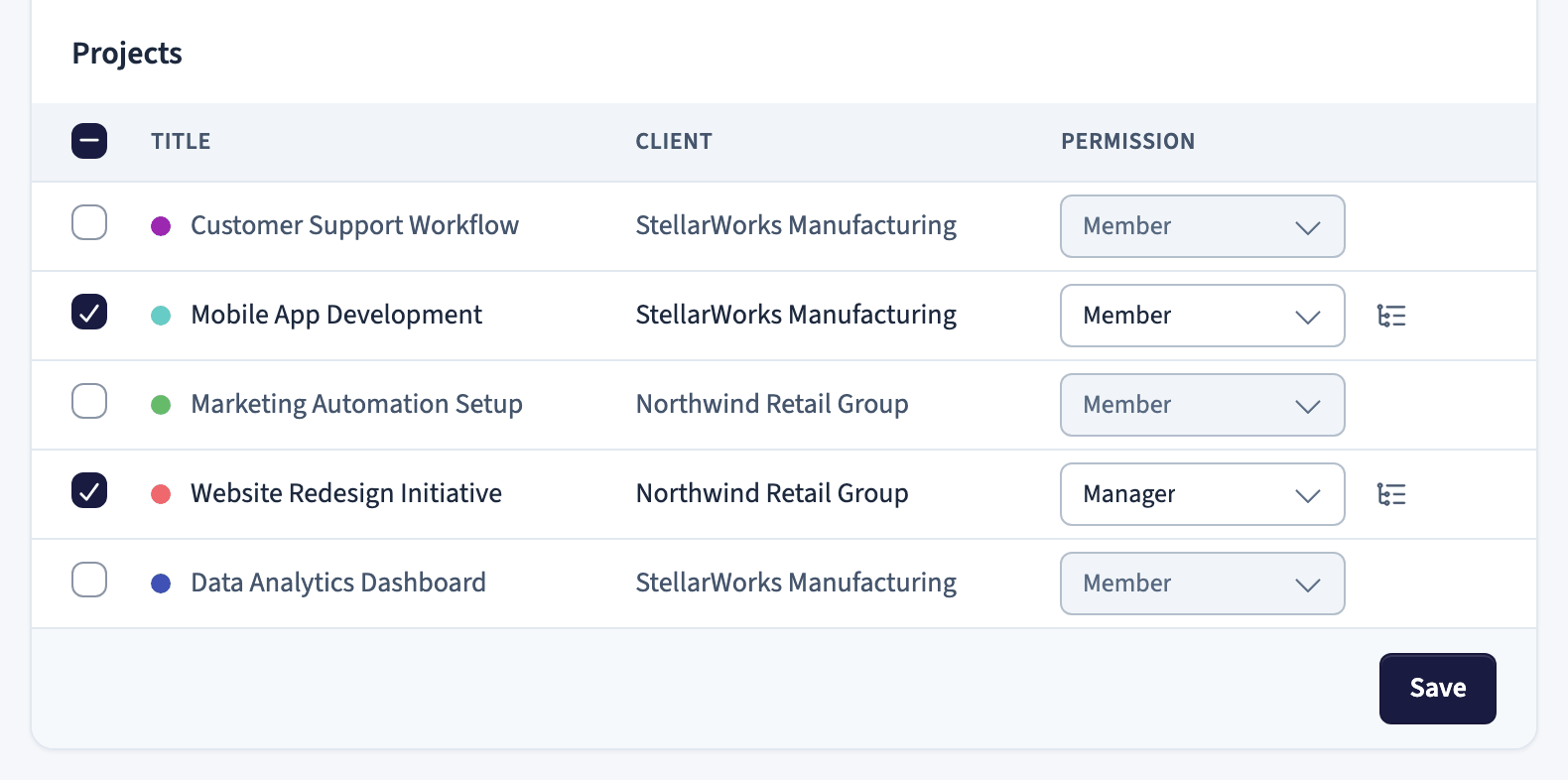Open permission dropdown for Customer Support Workflow
Viewport: 1568px width, 780px height.
1203,226
